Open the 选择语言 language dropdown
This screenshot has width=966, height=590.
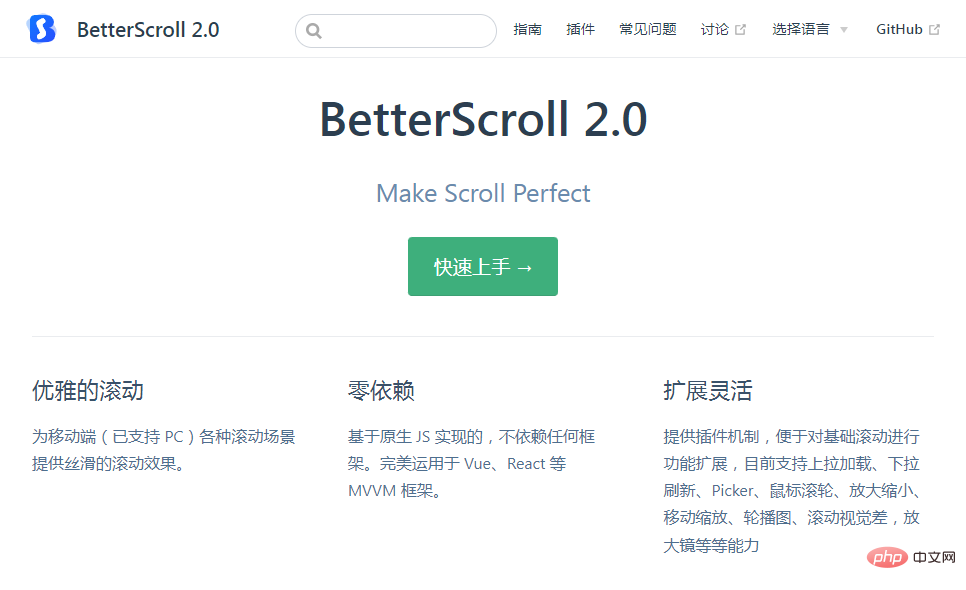click(x=800, y=30)
